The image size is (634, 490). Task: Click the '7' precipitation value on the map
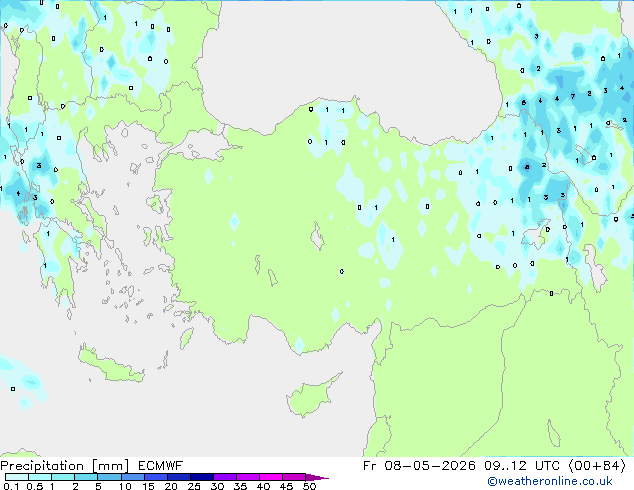point(573,96)
